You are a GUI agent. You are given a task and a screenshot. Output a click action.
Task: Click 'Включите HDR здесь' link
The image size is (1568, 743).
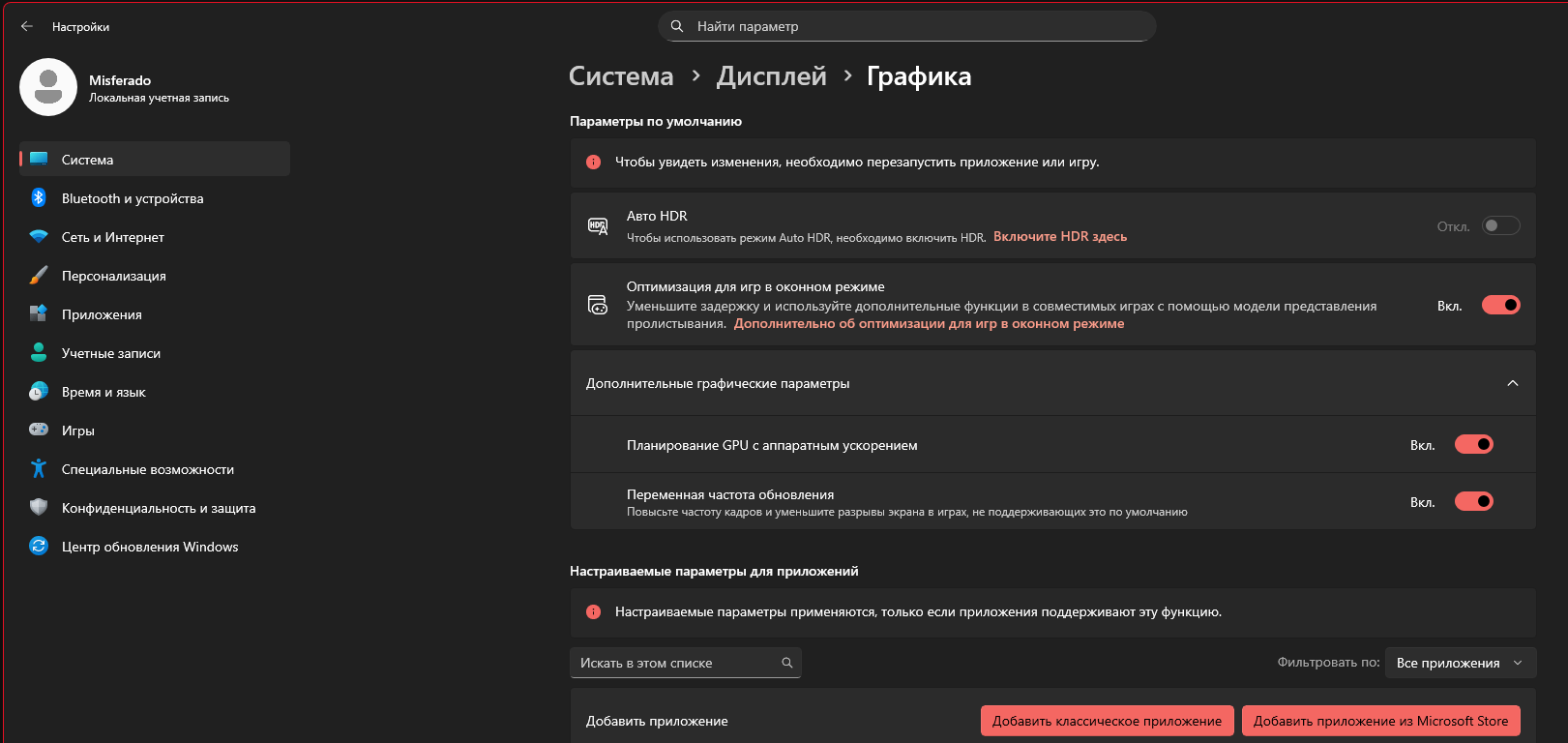[x=1060, y=236]
